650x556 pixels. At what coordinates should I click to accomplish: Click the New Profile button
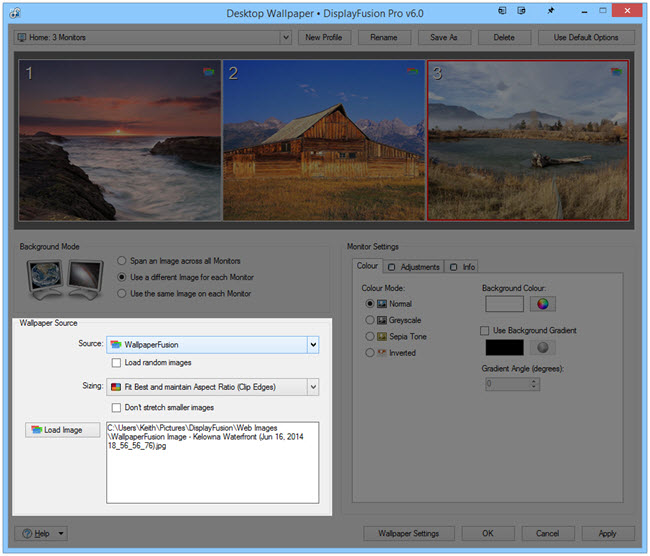(324, 37)
